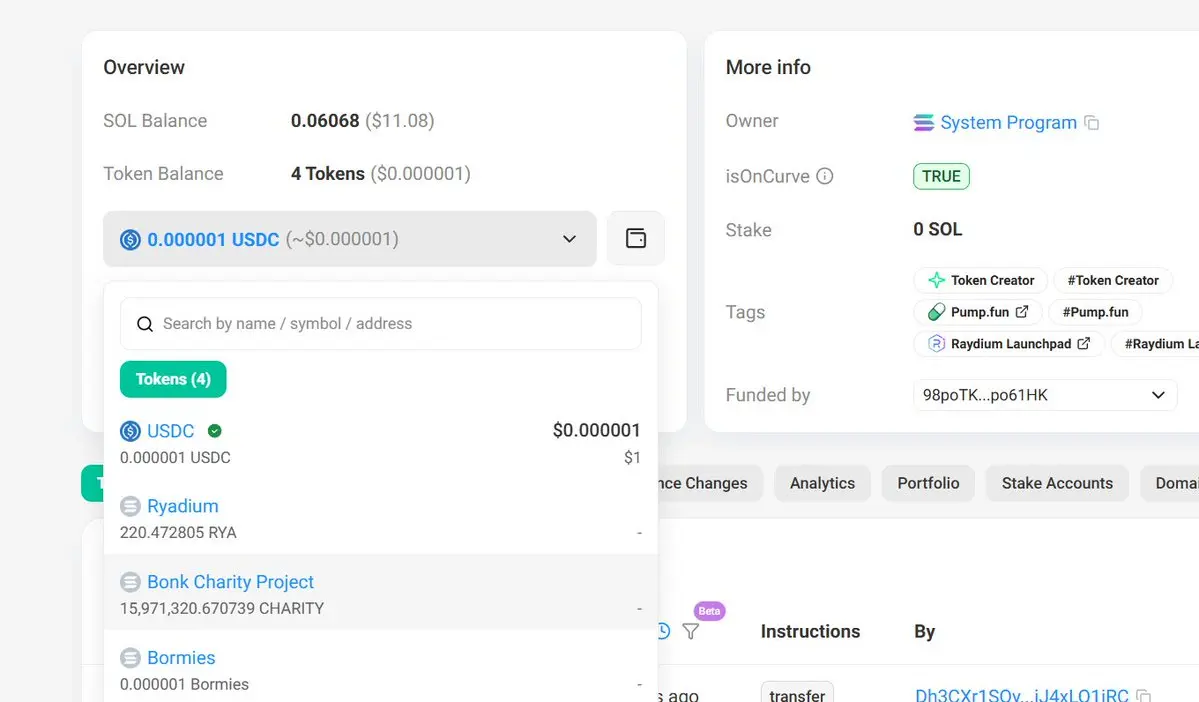Click the By column header
Image resolution: width=1199 pixels, height=702 pixels.
[924, 632]
